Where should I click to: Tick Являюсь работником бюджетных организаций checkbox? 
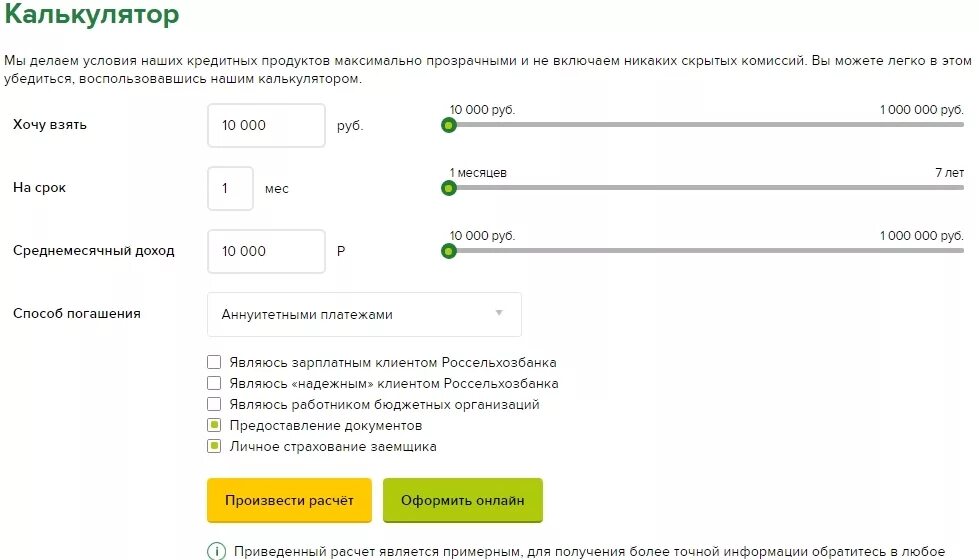[x=214, y=404]
